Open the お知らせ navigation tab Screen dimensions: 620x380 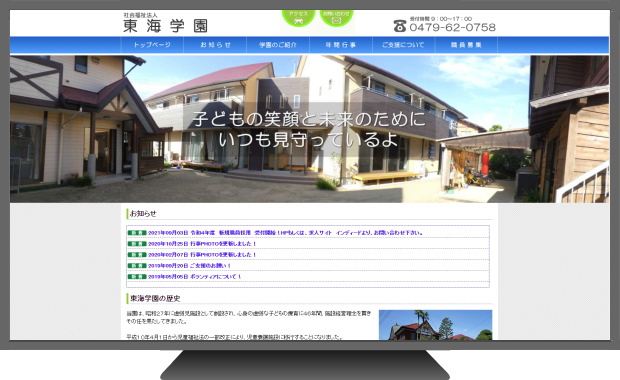(x=215, y=45)
